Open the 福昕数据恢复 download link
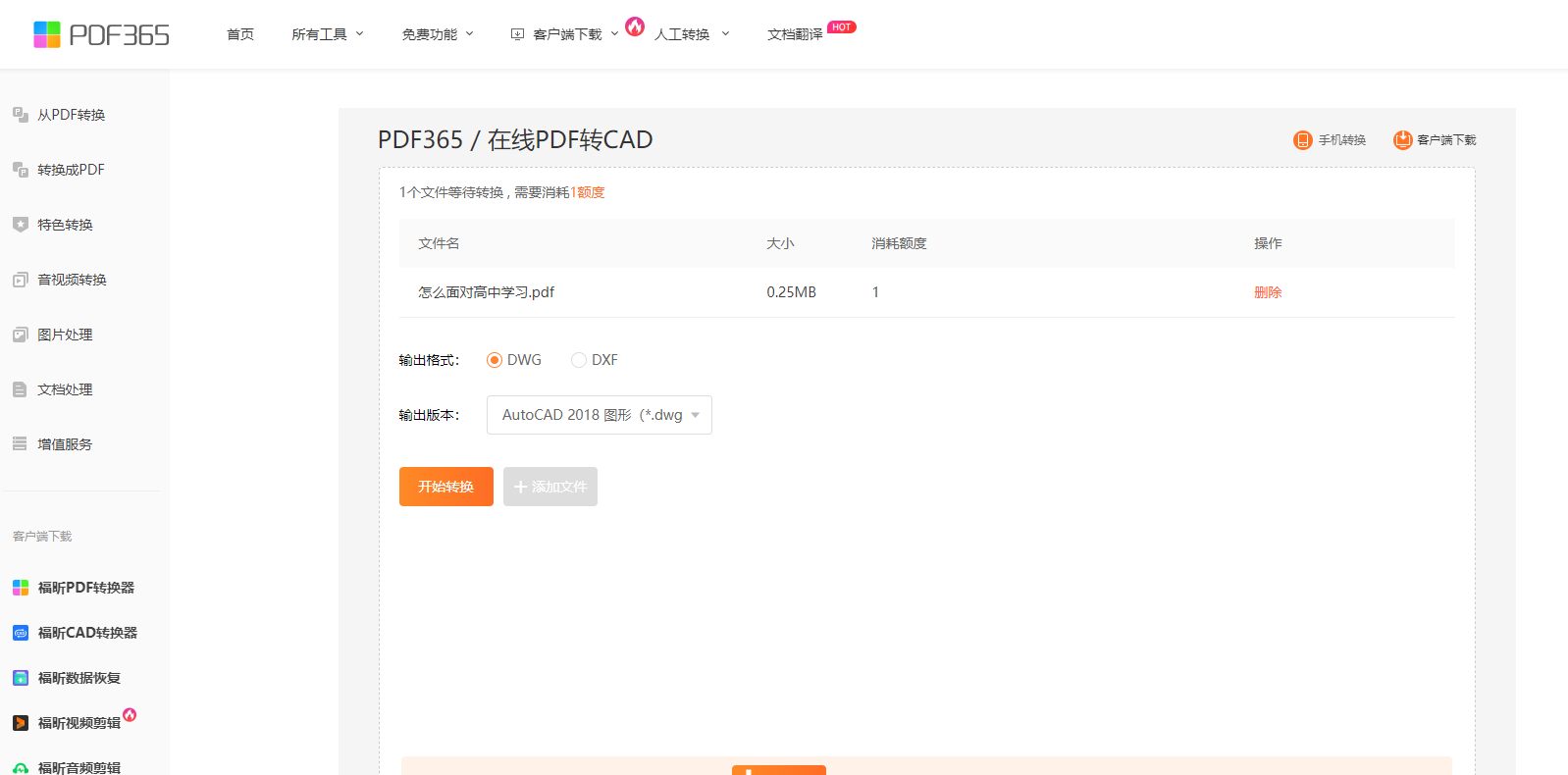Screen dimensions: 1568x775 click(79, 678)
